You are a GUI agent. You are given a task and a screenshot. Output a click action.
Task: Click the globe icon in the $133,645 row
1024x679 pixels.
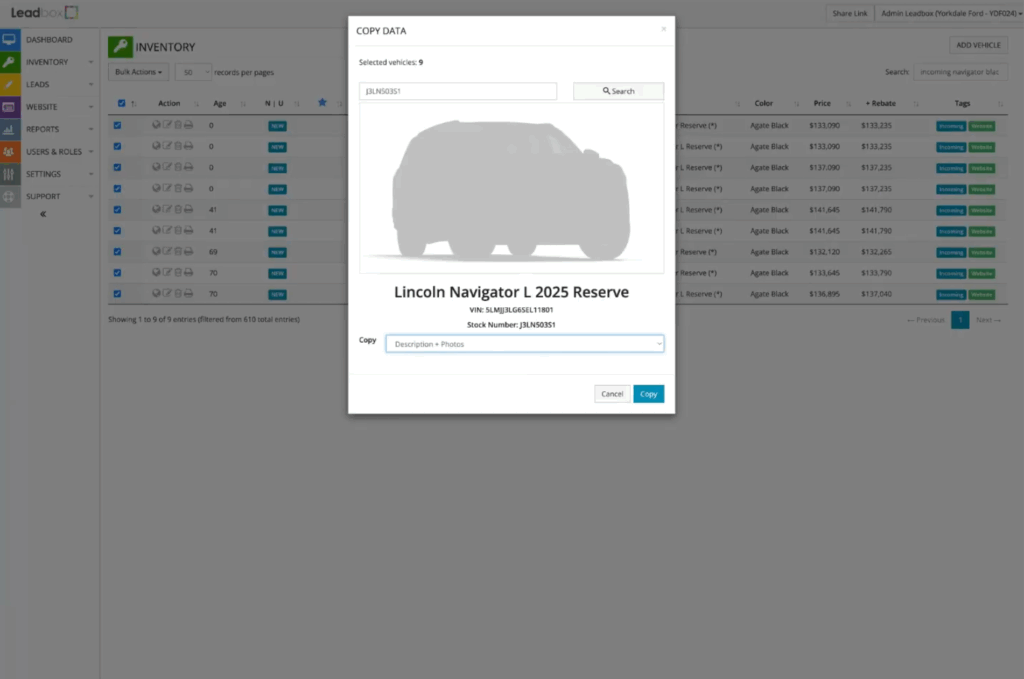pos(156,272)
